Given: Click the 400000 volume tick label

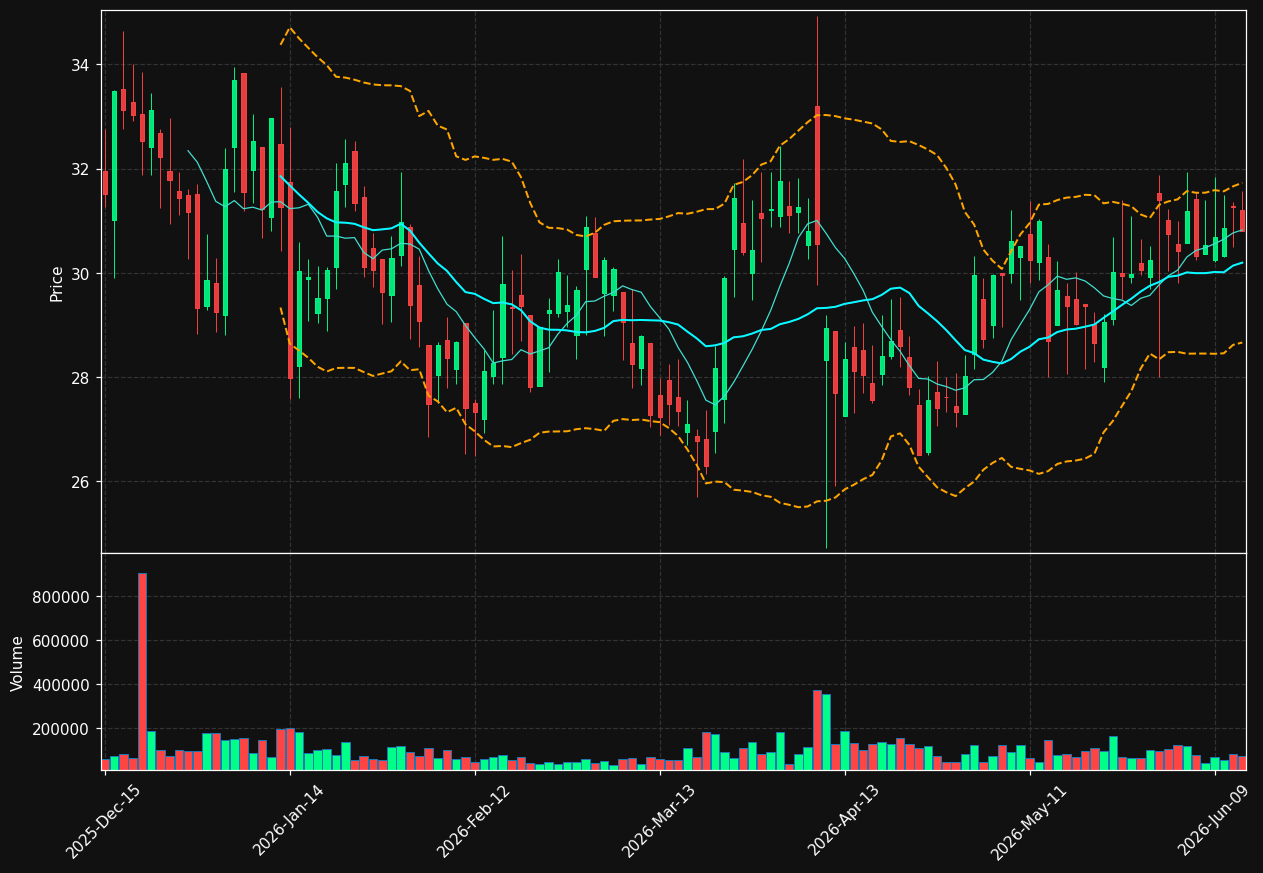Looking at the screenshot, I should click(62, 685).
